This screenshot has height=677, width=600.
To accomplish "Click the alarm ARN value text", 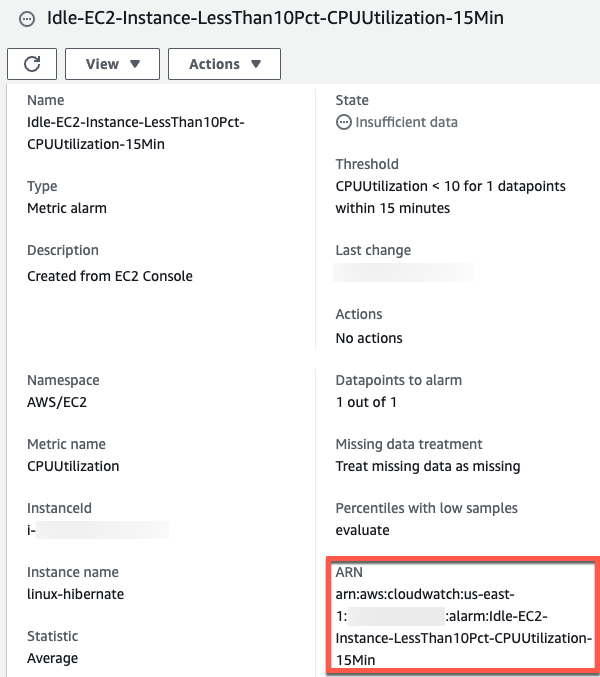I will (x=464, y=627).
